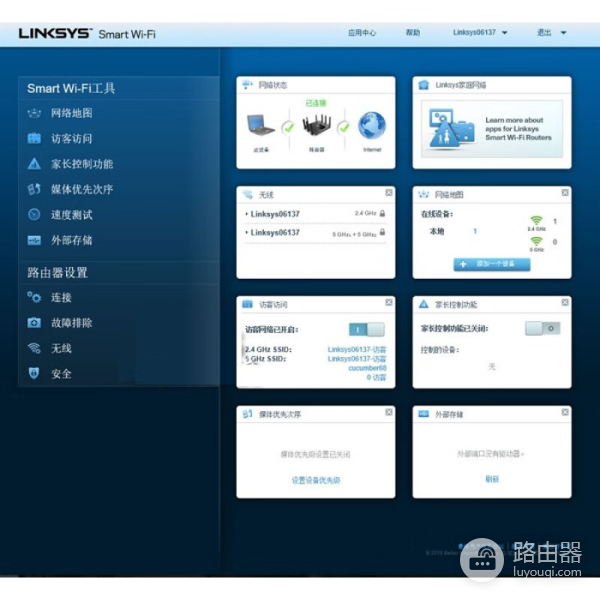This screenshot has height=600, width=600.
Task: Select the 媒体优先次序 sidebar icon
Action: tap(34, 189)
